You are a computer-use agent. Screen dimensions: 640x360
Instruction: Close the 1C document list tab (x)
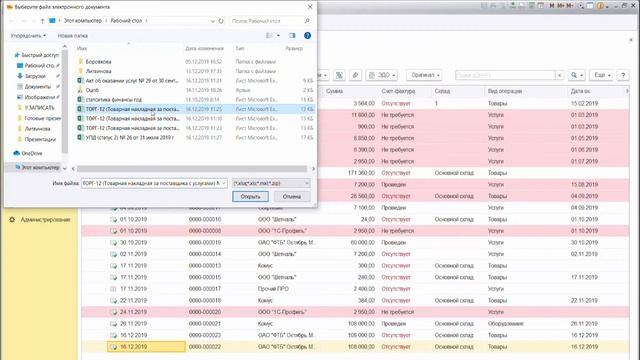(x=631, y=40)
